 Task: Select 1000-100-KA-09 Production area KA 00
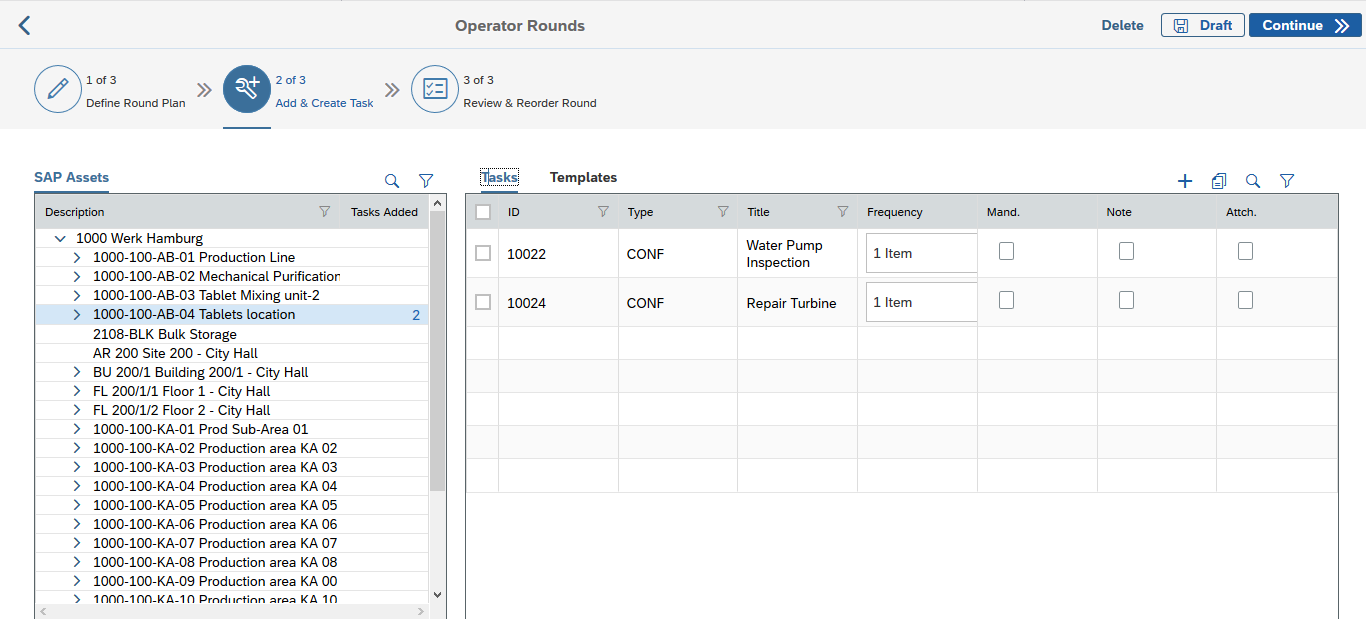pyautogui.click(x=215, y=581)
